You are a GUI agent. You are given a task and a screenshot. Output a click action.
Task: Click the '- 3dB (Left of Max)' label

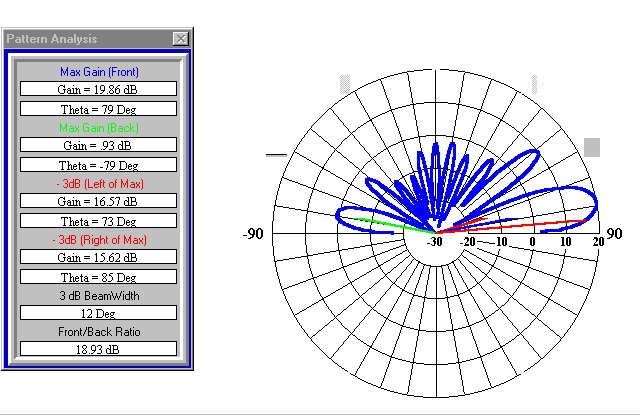pos(100,184)
